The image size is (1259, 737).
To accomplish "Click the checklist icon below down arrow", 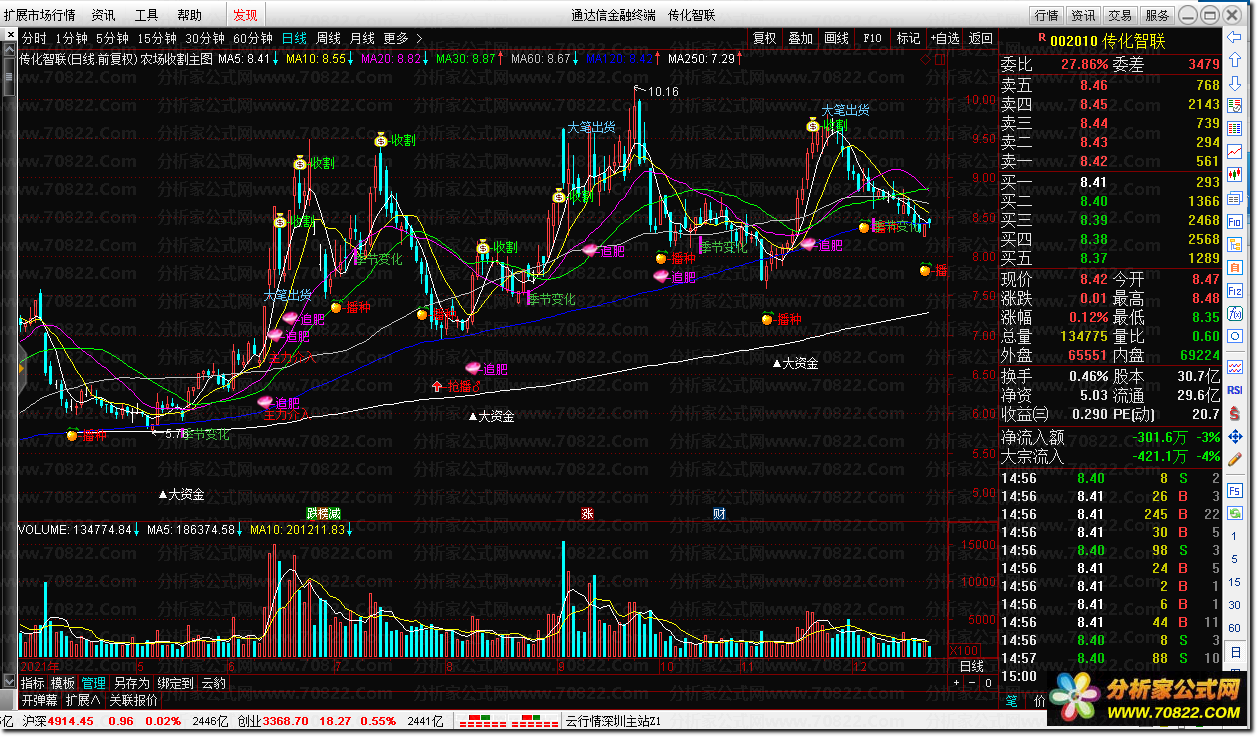I will point(1235,106).
